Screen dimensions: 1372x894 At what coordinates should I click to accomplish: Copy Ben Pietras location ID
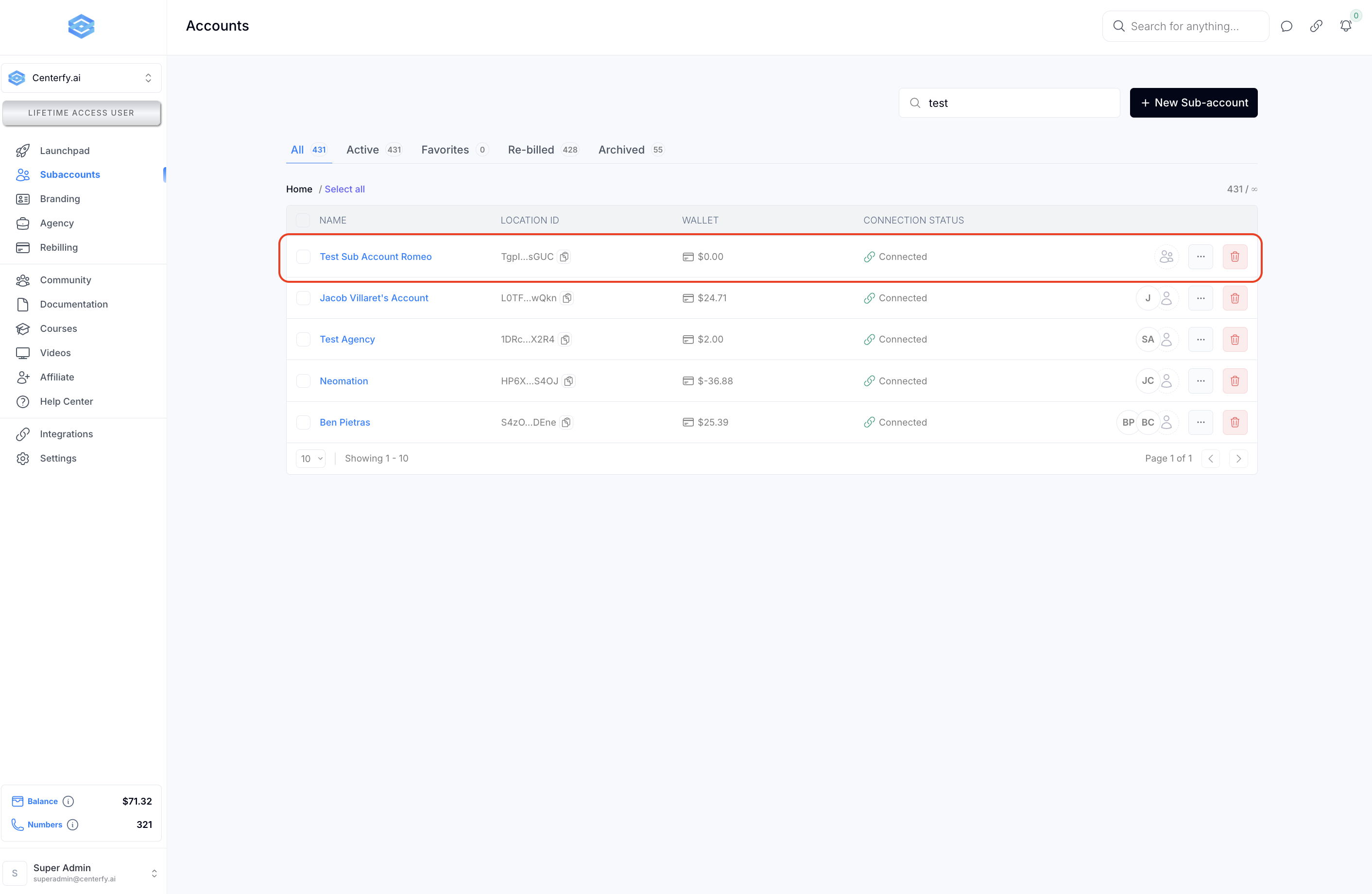566,423
